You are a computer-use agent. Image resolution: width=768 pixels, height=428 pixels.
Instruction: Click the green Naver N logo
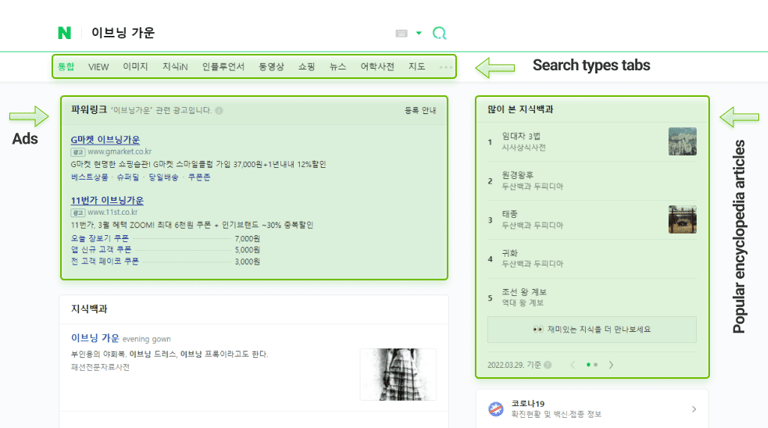click(64, 33)
